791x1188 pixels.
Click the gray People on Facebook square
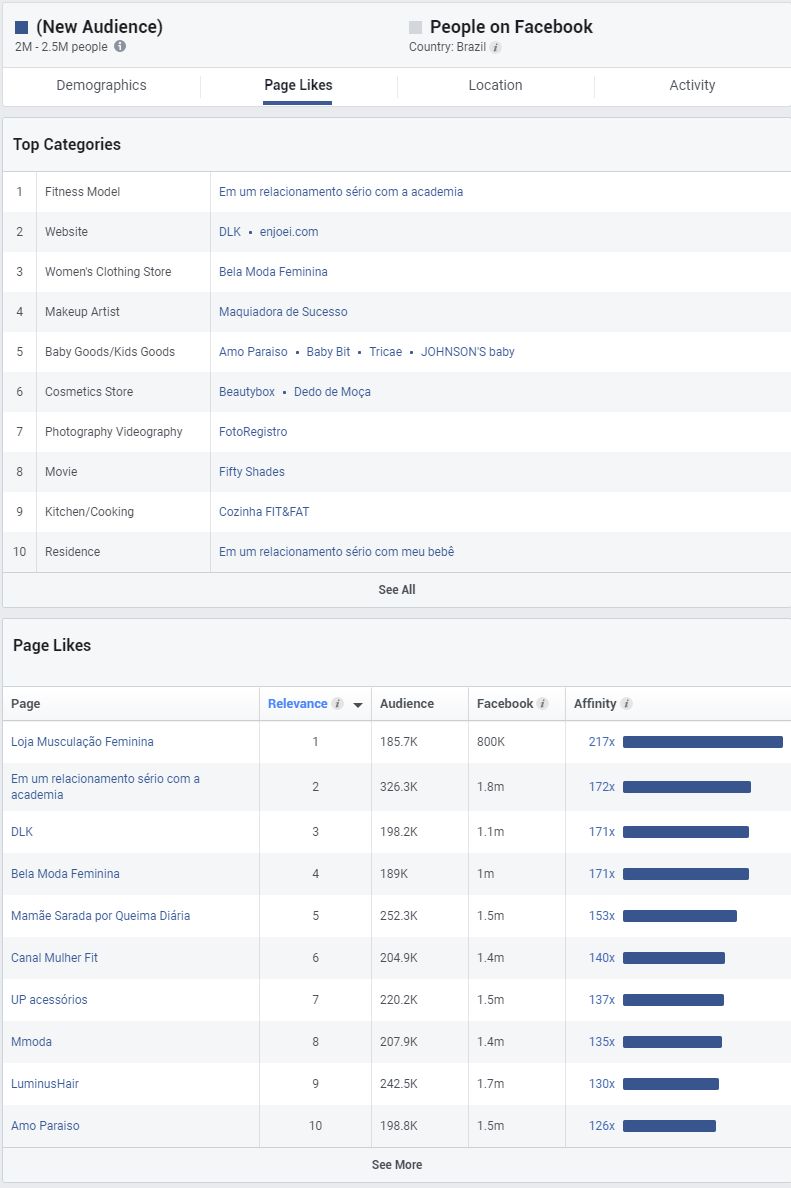(416, 28)
